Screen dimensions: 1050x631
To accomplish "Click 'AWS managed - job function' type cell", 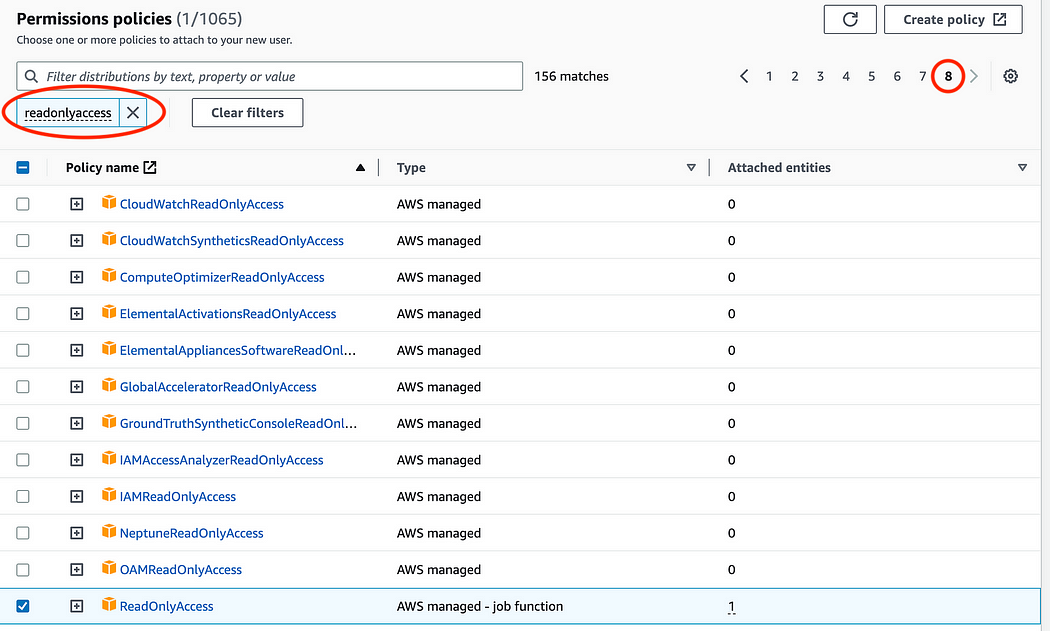I will click(x=479, y=606).
